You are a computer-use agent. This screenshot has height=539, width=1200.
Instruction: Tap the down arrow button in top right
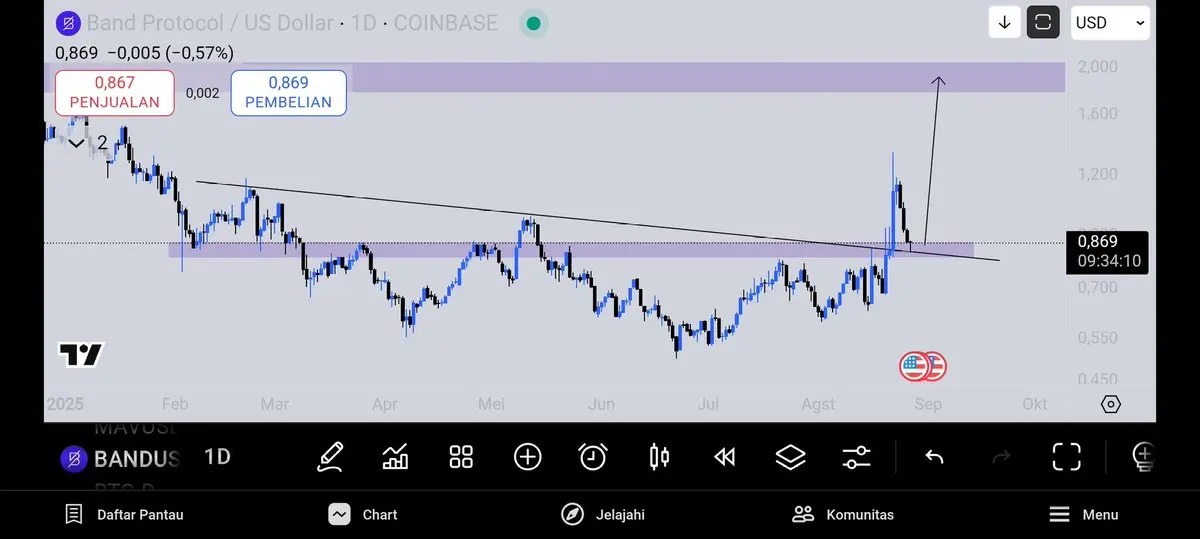click(x=1004, y=22)
